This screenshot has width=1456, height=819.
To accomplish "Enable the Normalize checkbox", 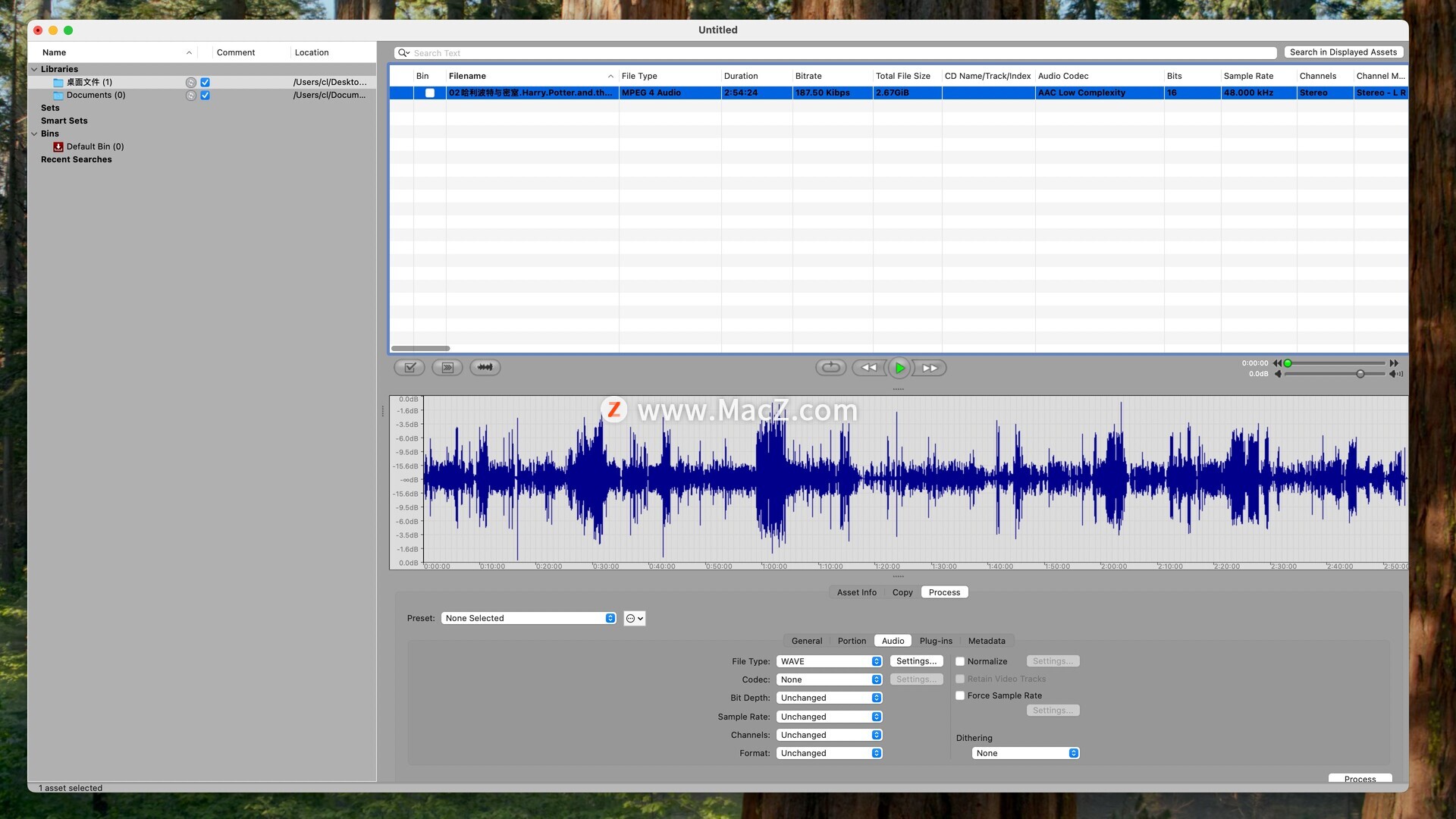I will (960, 662).
